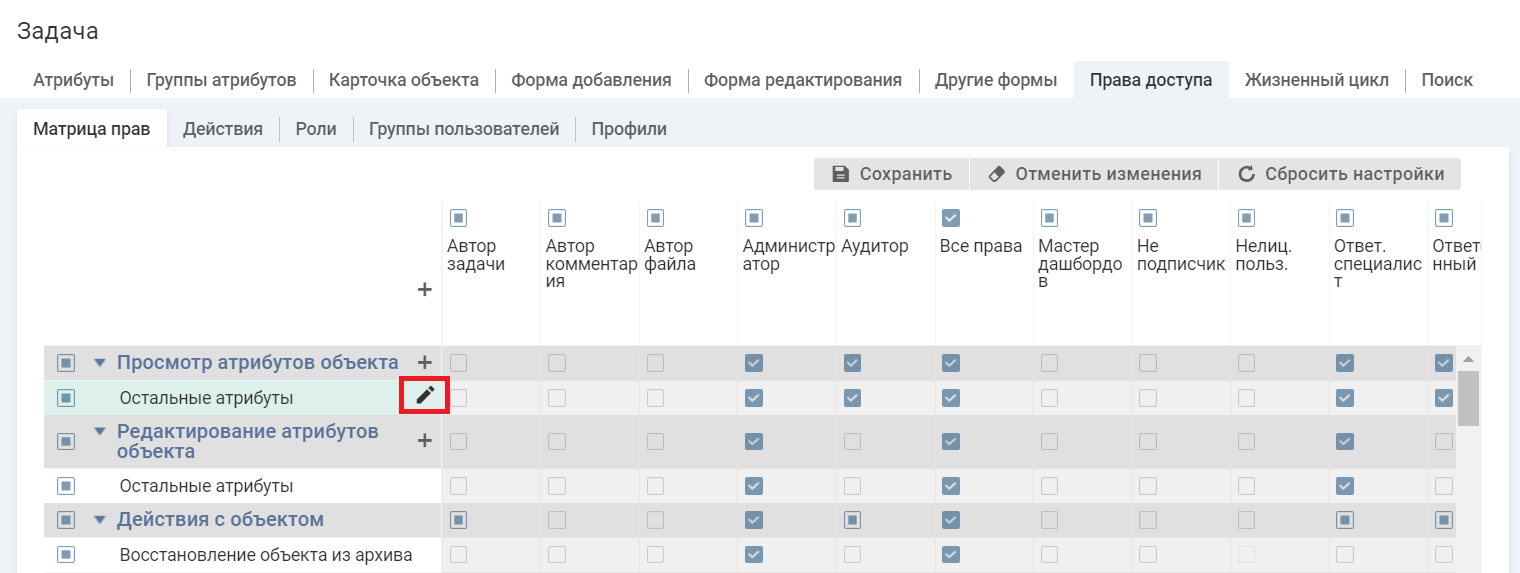Click the pencil edit icon for Остальные атрибуты
1520x573 pixels.
tap(425, 396)
